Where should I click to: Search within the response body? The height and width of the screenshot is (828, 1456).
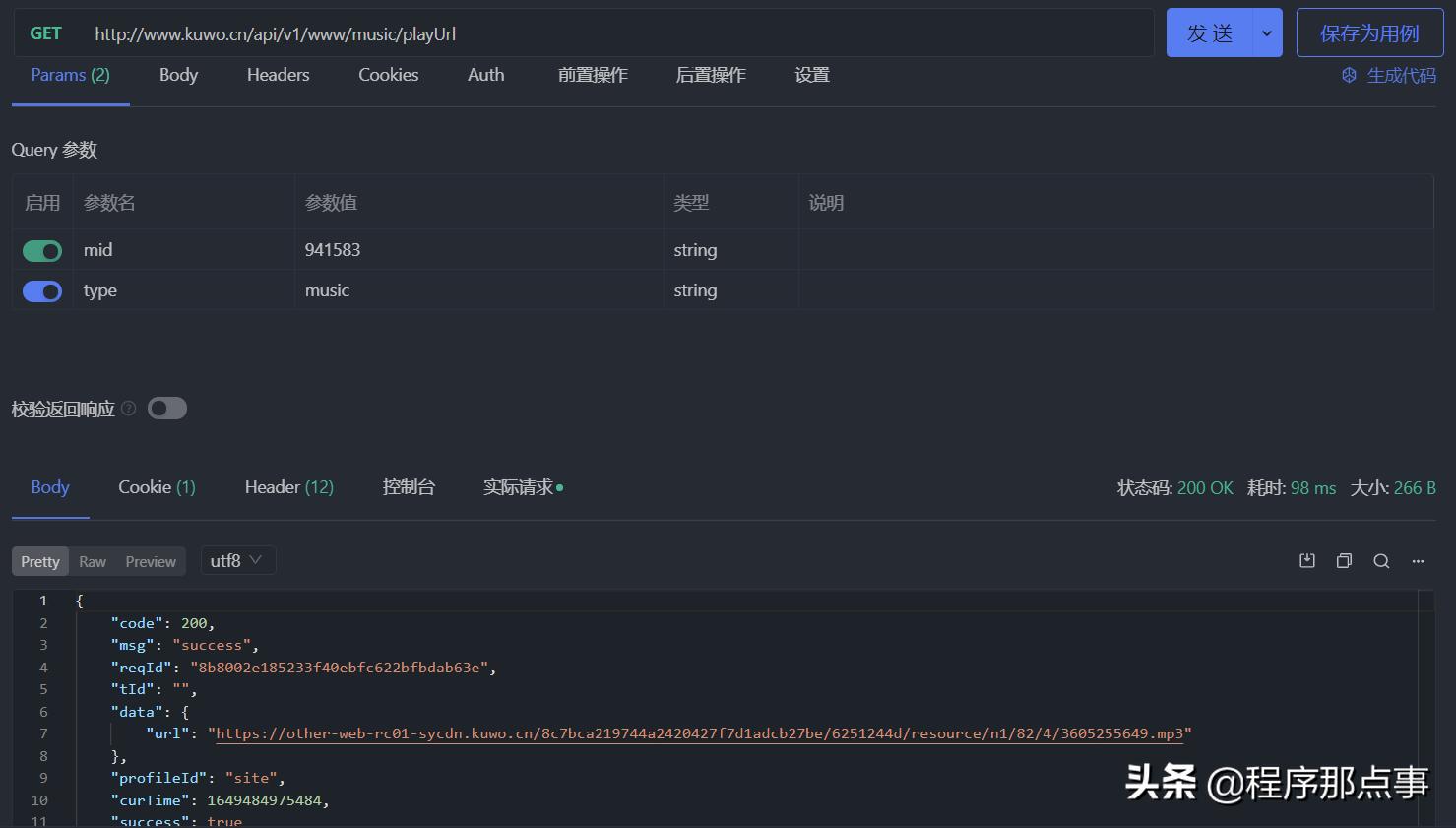(1381, 560)
